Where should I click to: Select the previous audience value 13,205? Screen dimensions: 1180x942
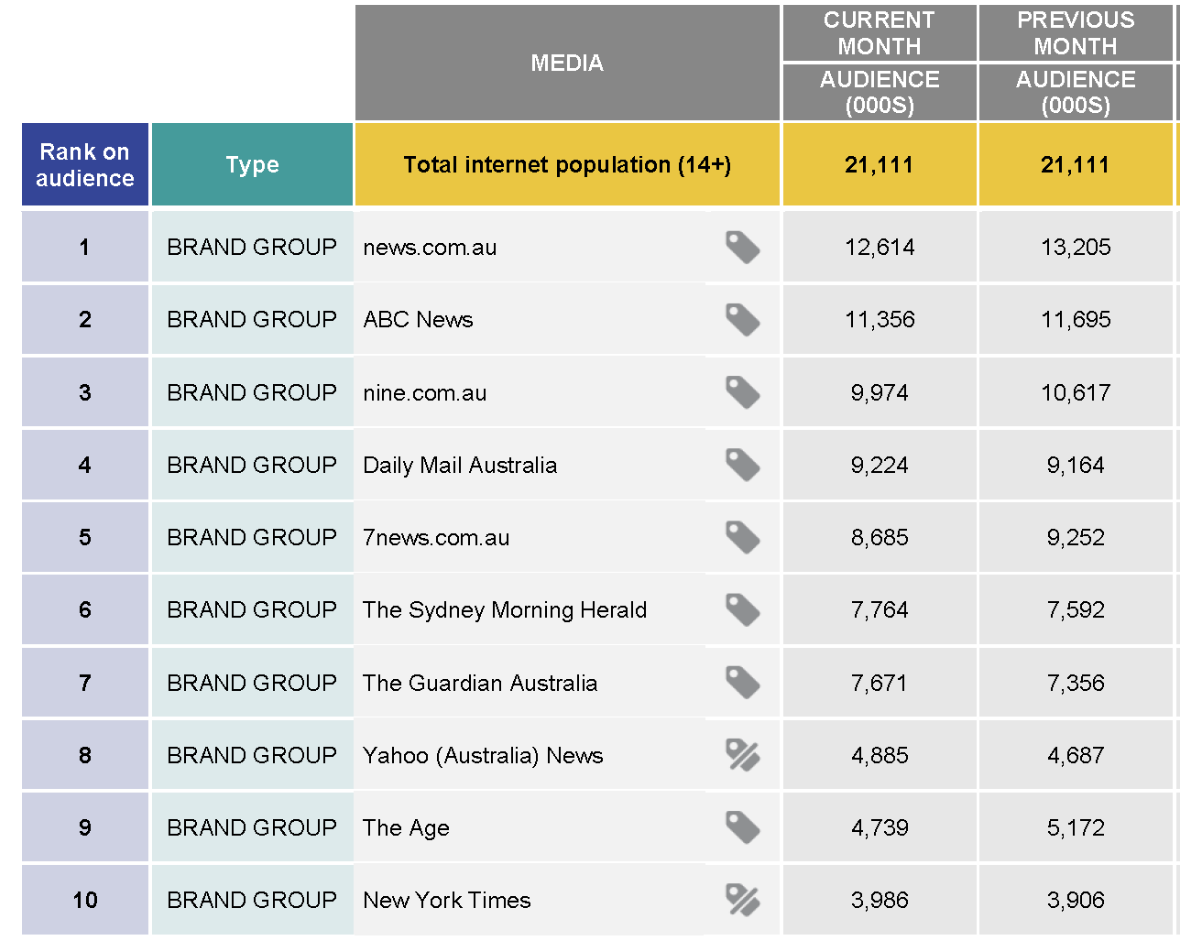tap(1075, 248)
